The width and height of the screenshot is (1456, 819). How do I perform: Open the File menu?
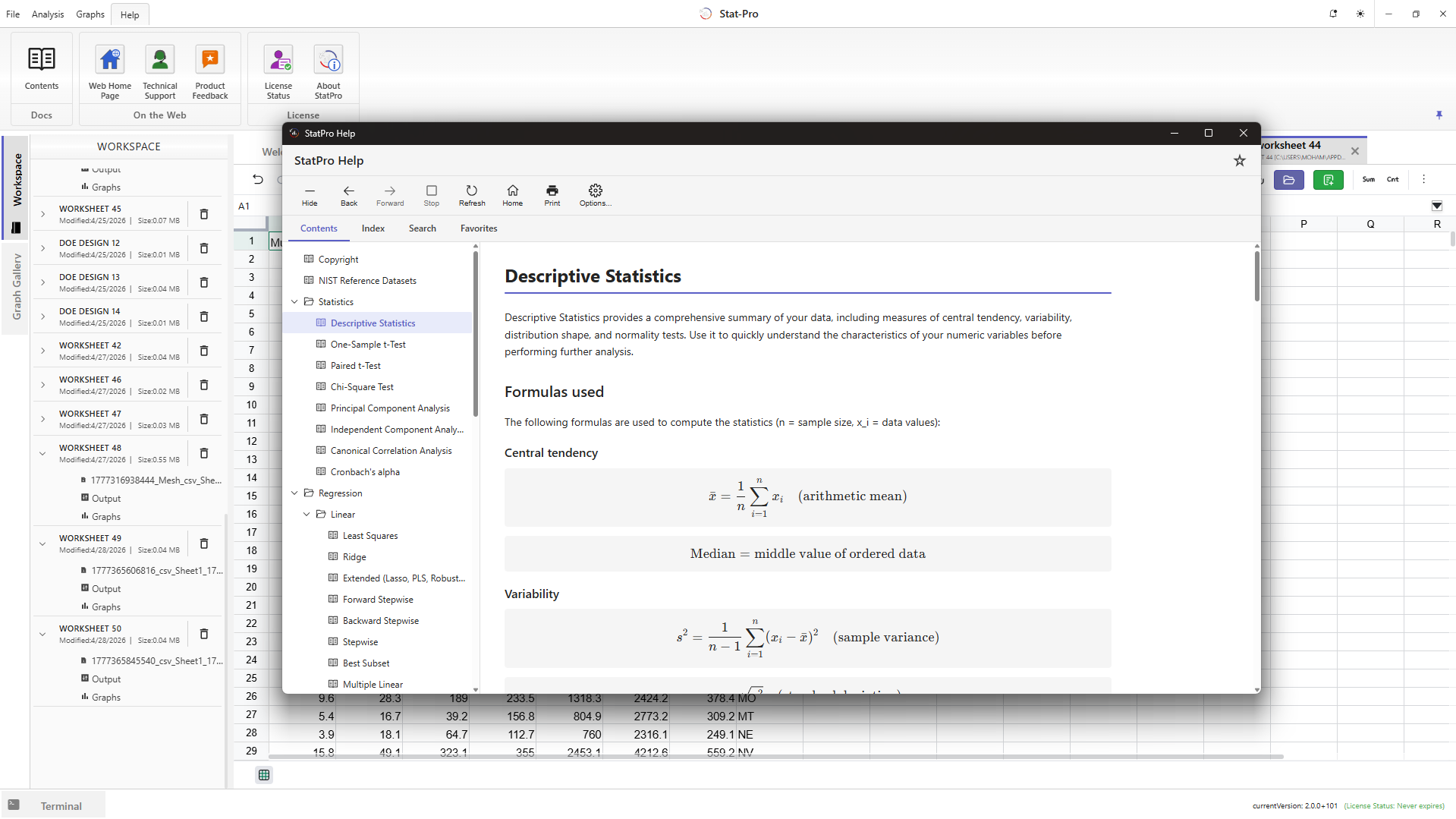[13, 14]
